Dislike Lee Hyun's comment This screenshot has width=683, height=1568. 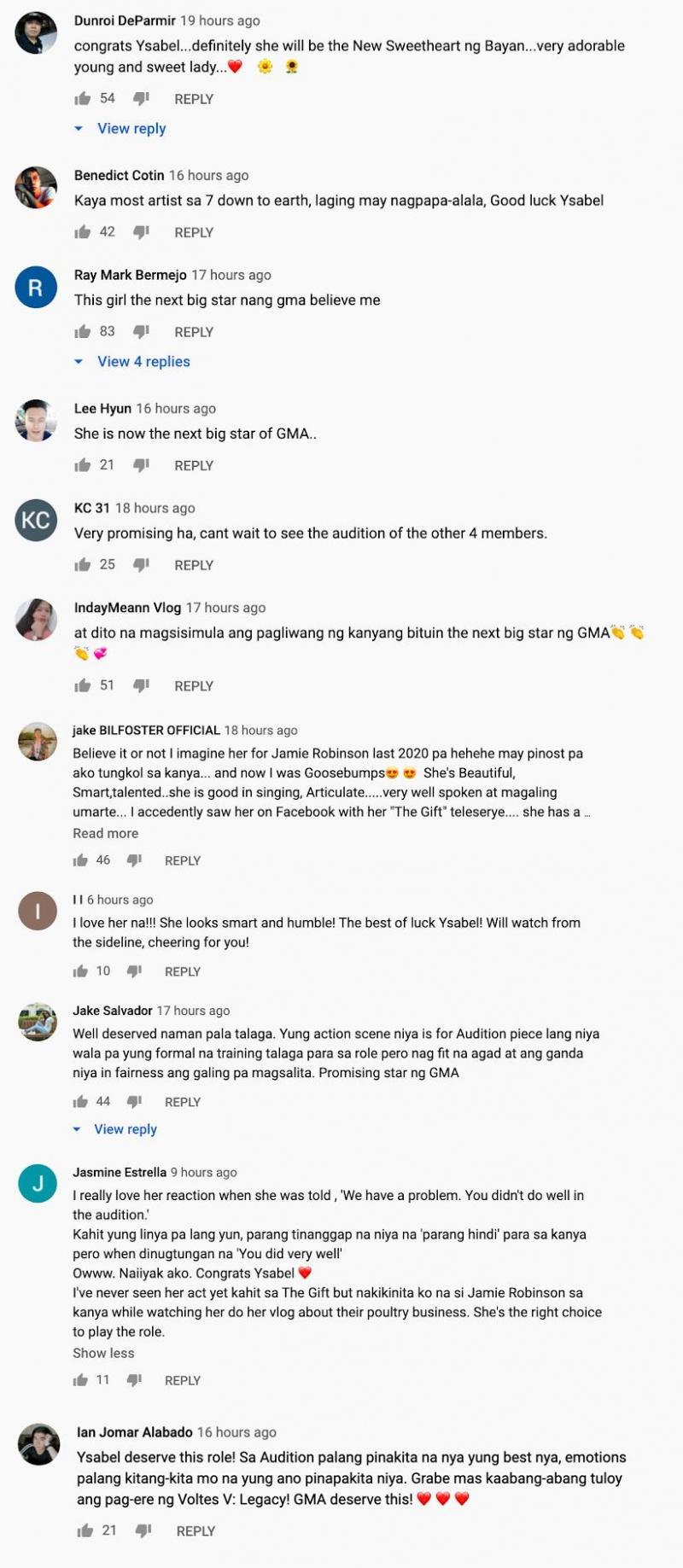pyautogui.click(x=142, y=465)
